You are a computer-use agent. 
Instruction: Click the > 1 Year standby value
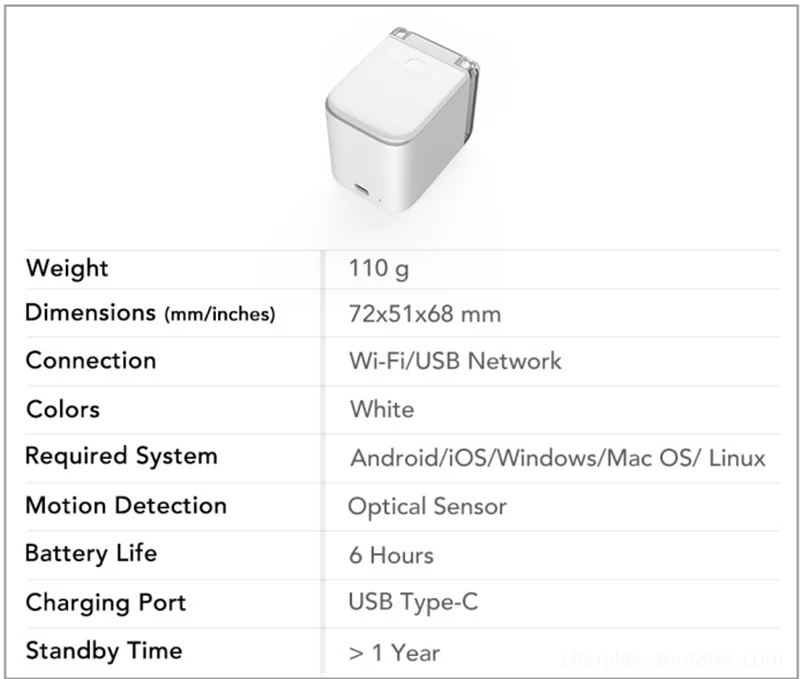pyautogui.click(x=393, y=653)
